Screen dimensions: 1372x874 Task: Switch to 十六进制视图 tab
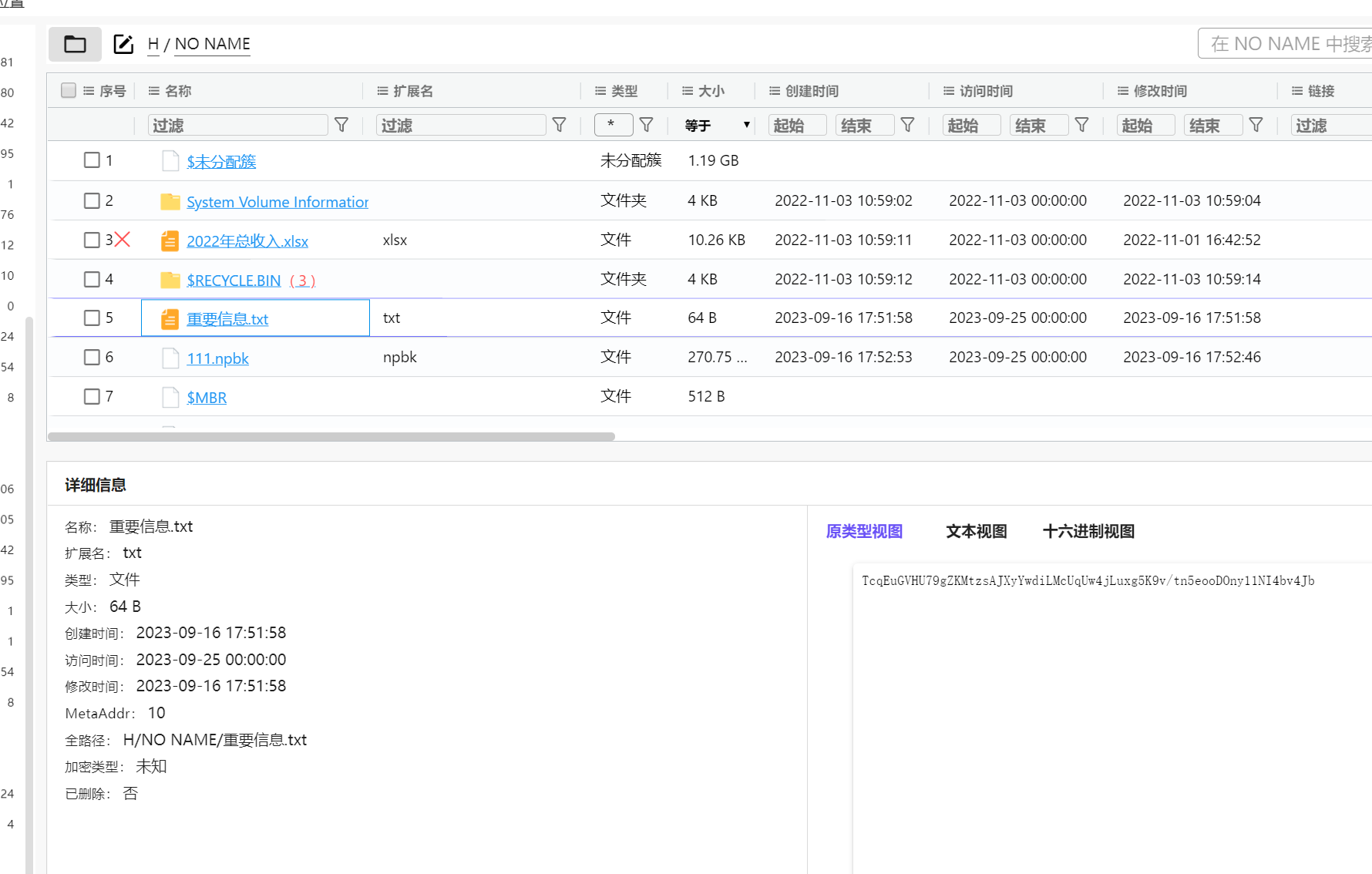tap(1088, 531)
